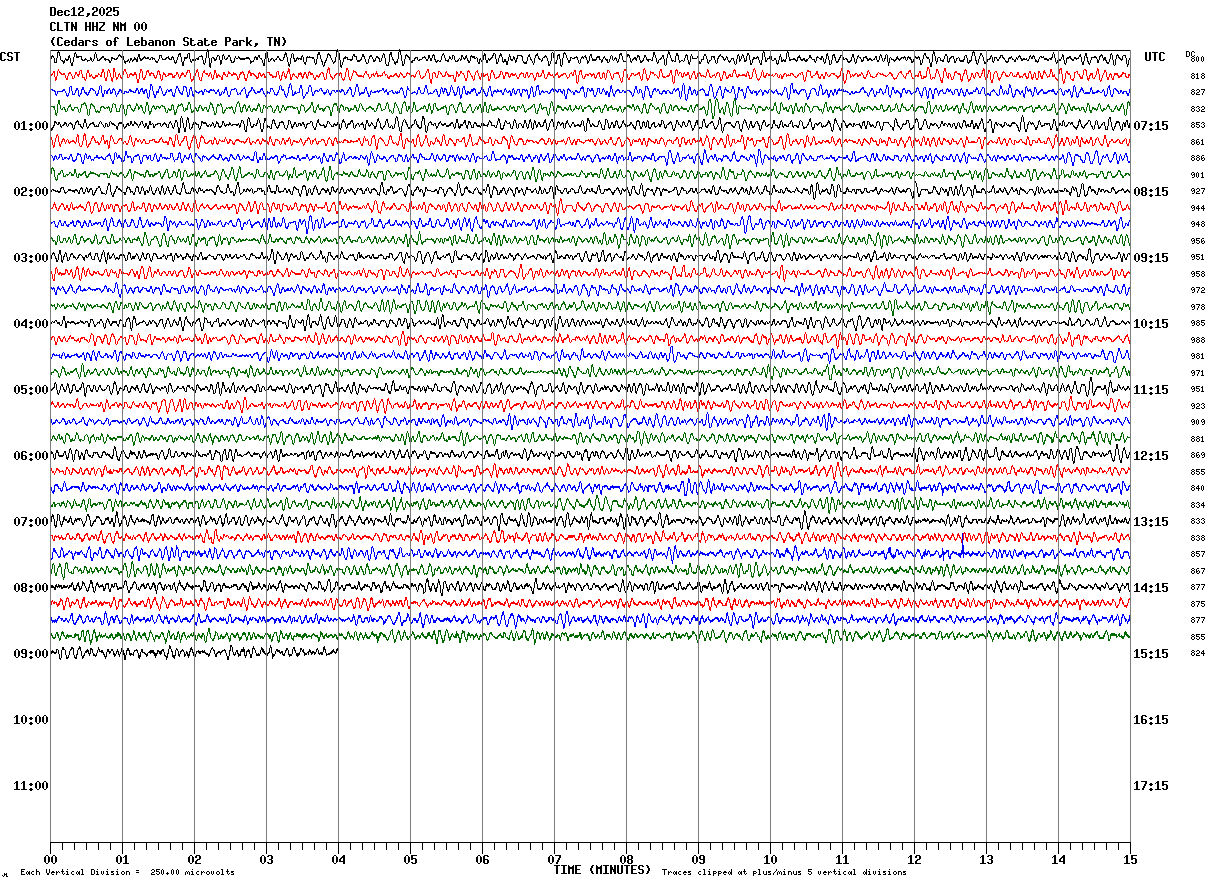Click the "TIME (MINUTES)" axis title

602,870
